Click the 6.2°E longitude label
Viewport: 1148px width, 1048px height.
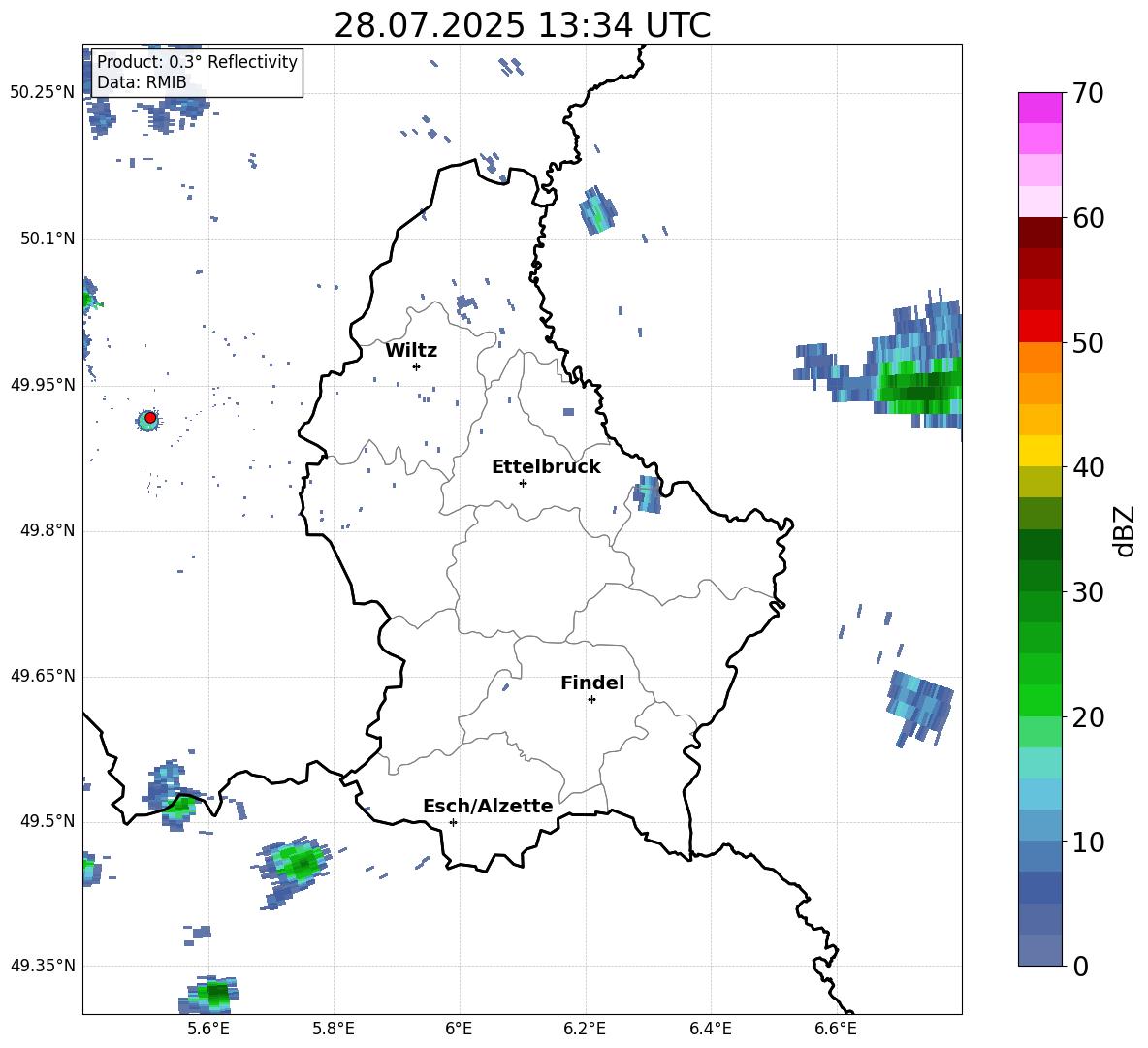click(x=585, y=1029)
